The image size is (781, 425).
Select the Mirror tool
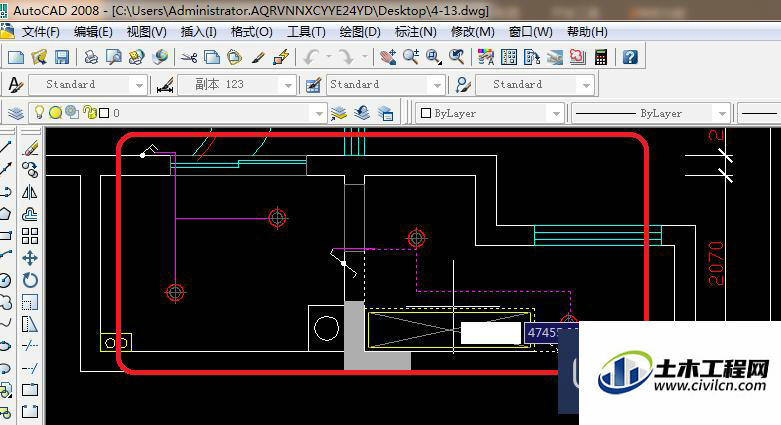point(30,192)
